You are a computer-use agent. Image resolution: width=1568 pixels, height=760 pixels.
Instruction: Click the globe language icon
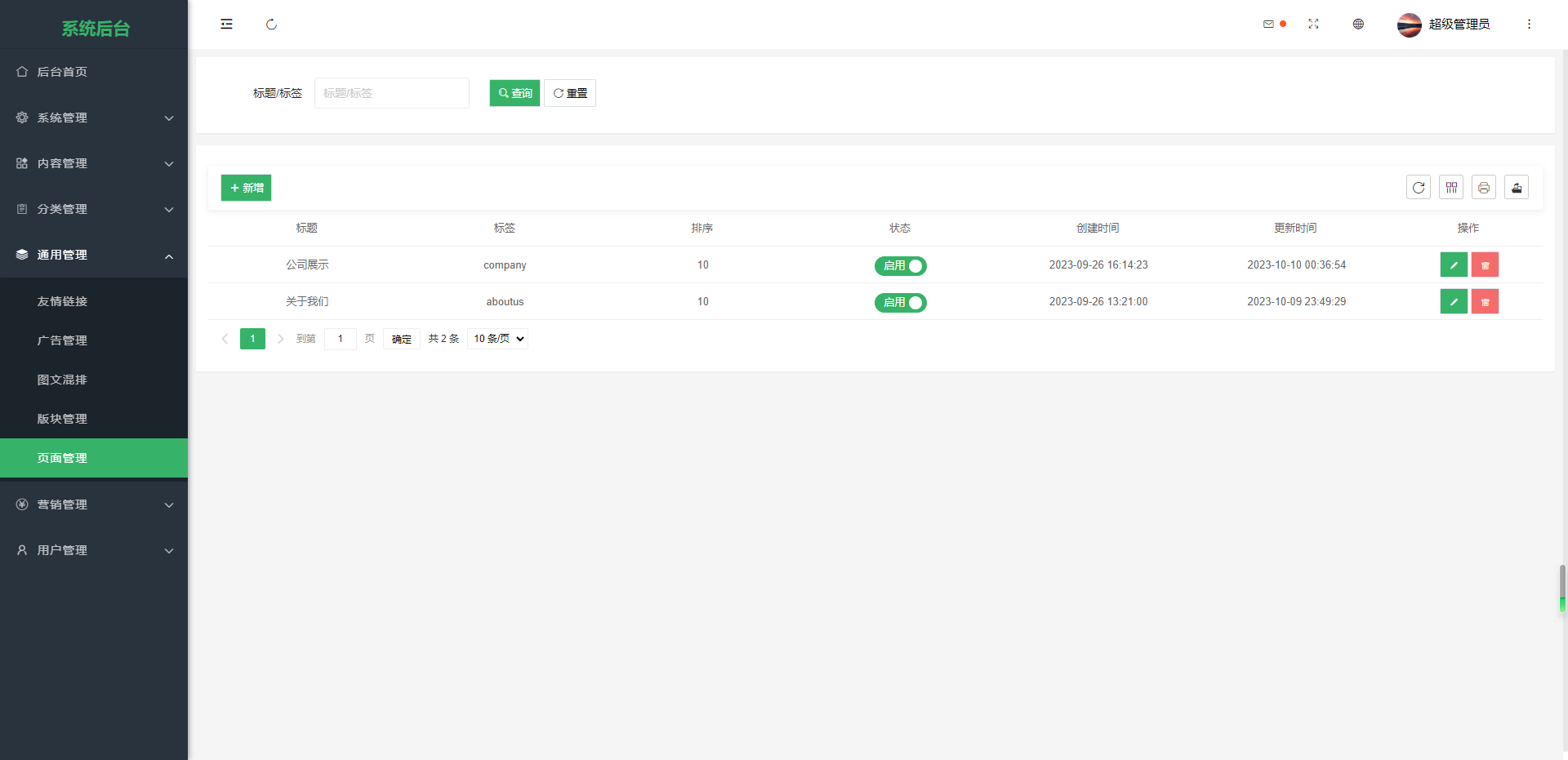coord(1358,24)
